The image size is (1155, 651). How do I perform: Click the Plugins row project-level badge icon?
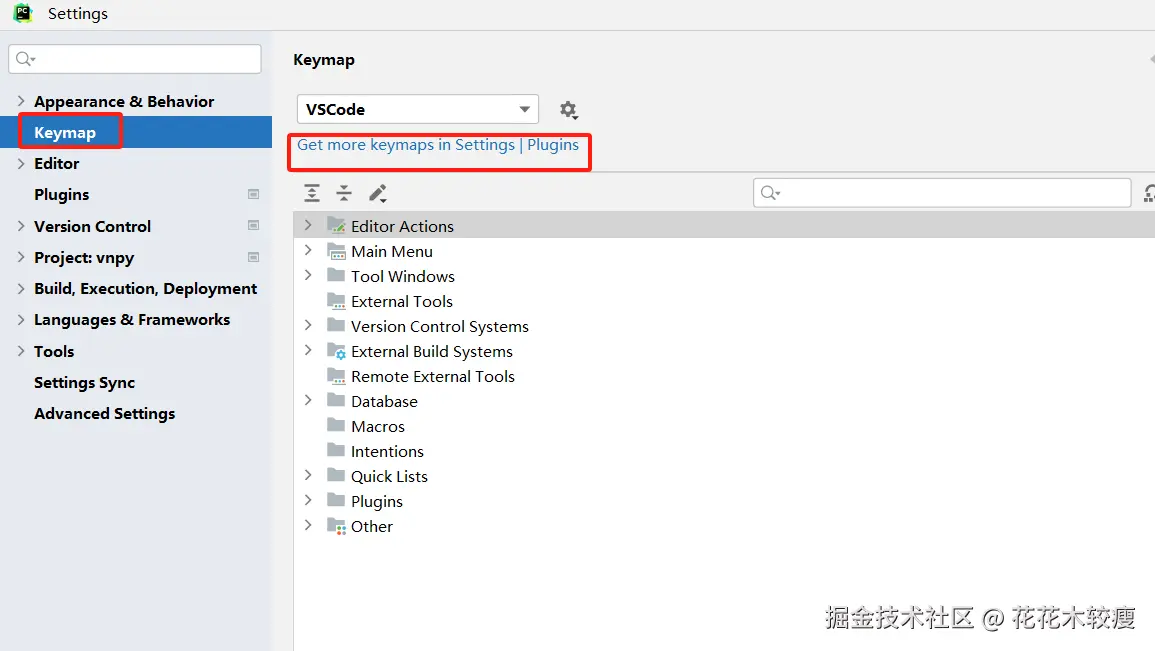coord(253,194)
